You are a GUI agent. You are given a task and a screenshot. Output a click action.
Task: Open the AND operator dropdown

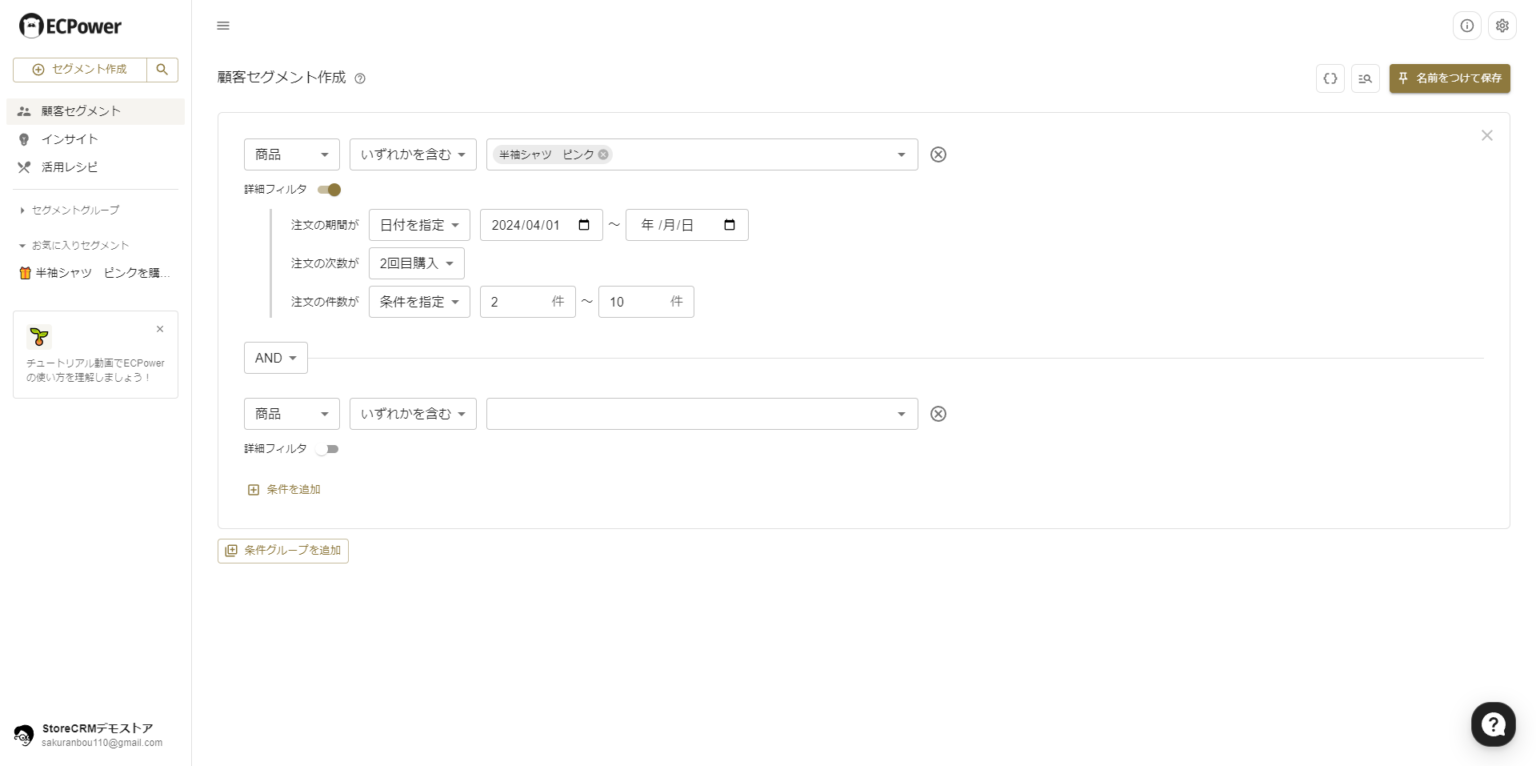(275, 358)
